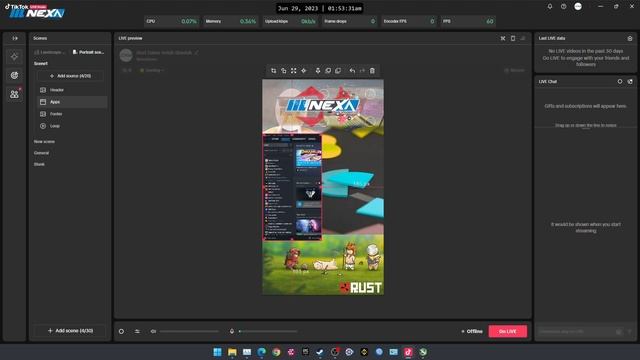The height and width of the screenshot is (360, 640).
Task: Pop out the LIVE Chat panel
Action: [x=630, y=82]
